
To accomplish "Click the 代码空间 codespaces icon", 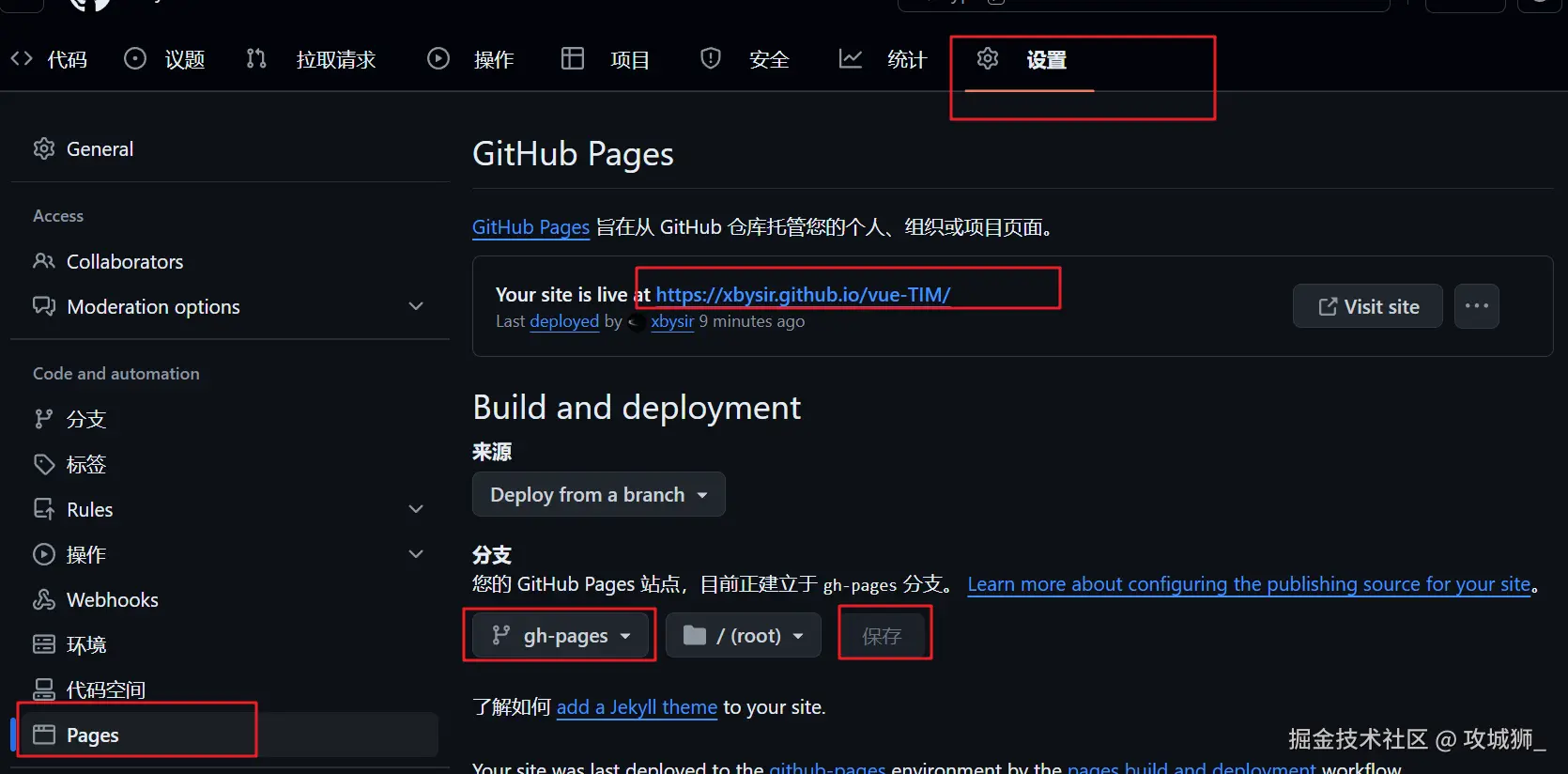I will 44,689.
